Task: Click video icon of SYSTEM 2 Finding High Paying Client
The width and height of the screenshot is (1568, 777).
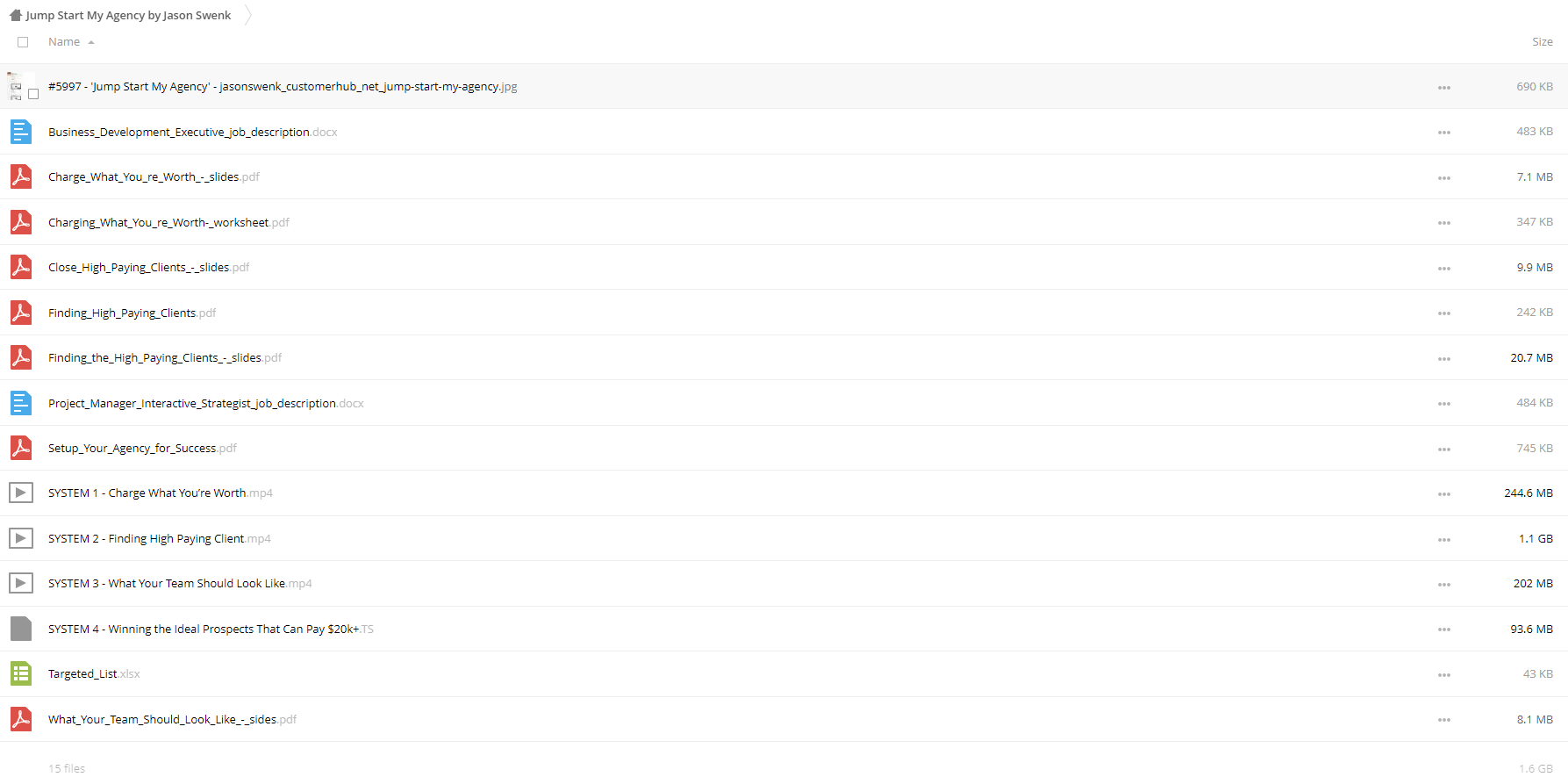Action: point(21,538)
